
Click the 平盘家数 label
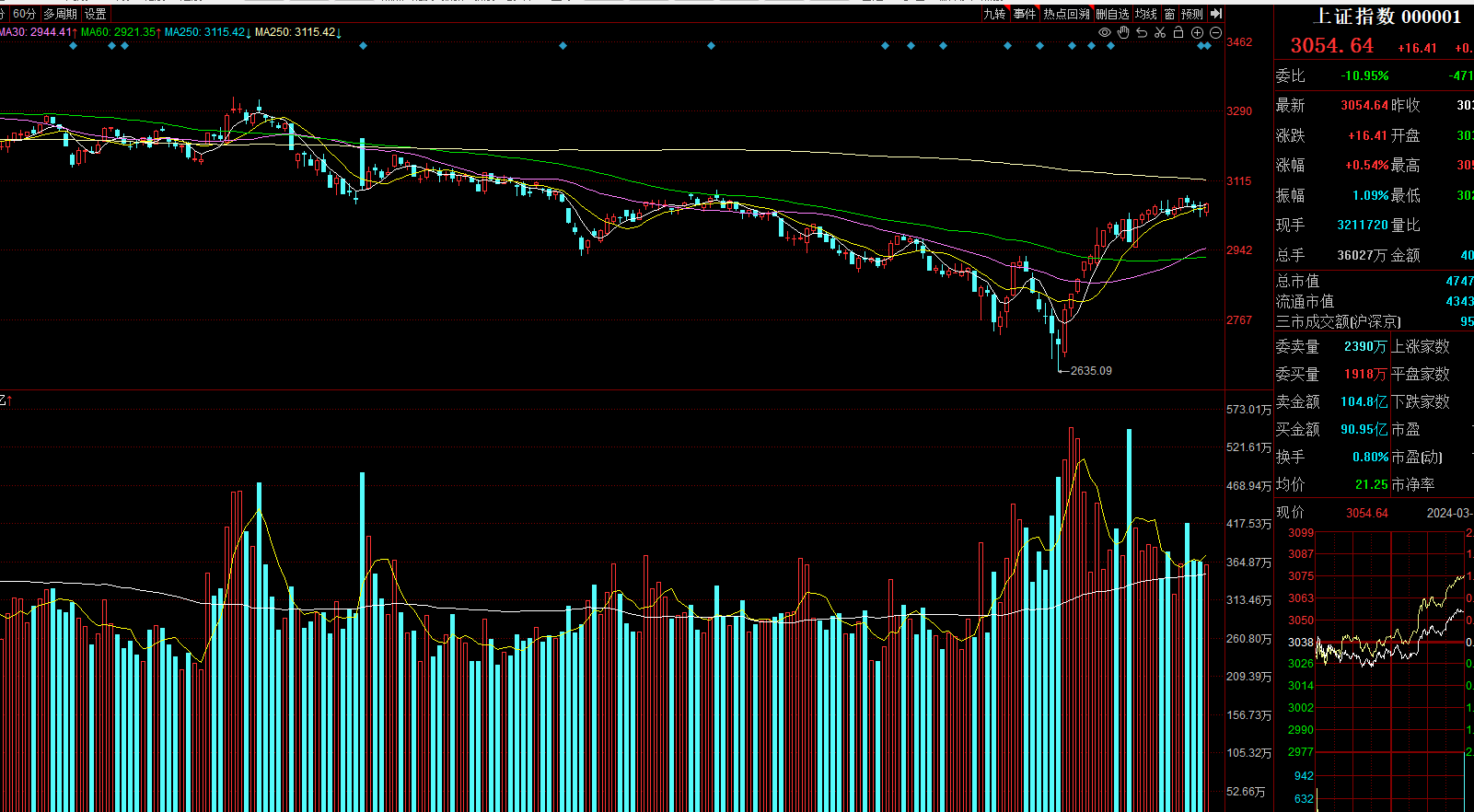(x=1421, y=374)
